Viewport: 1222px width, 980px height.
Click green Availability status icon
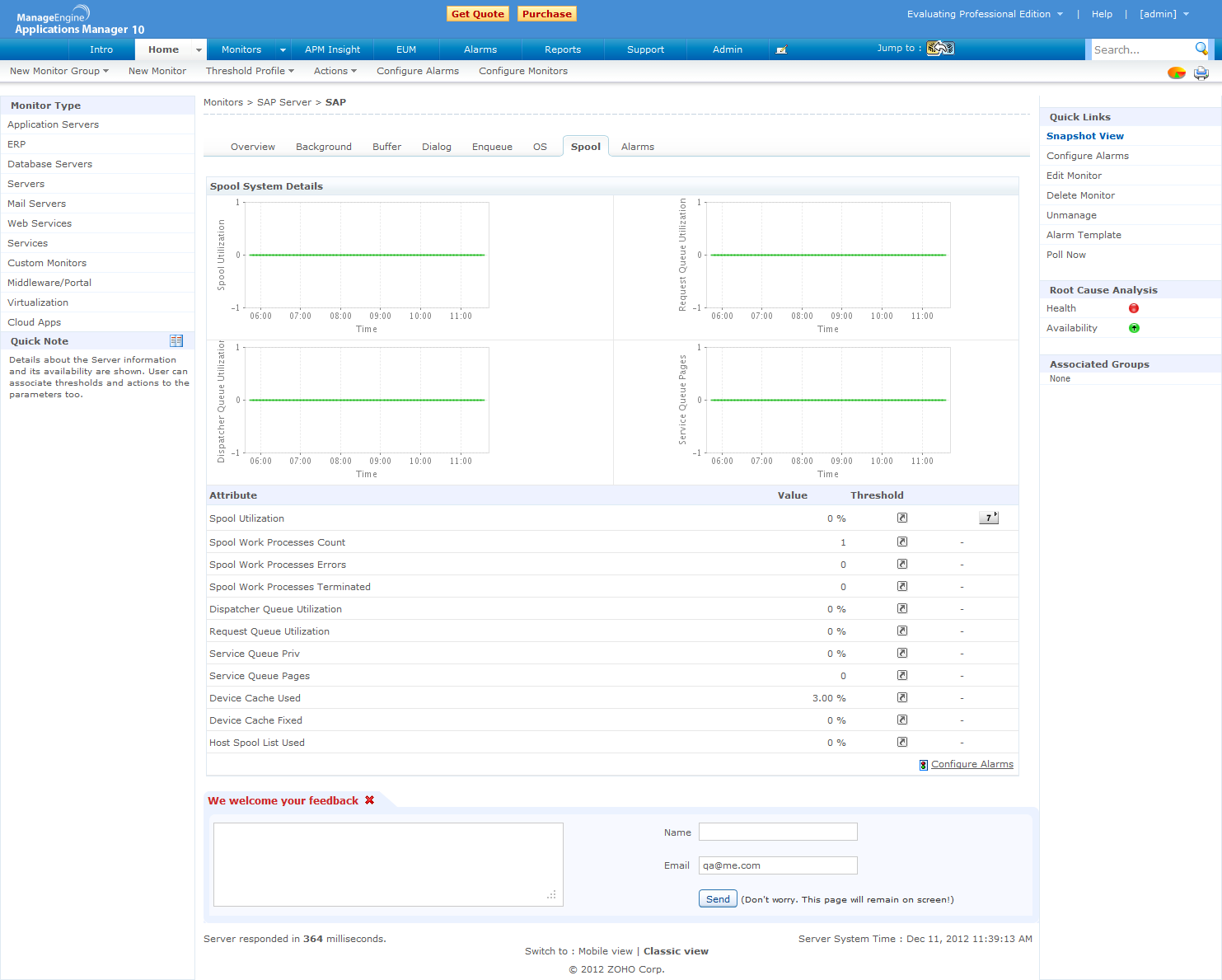coord(1134,328)
